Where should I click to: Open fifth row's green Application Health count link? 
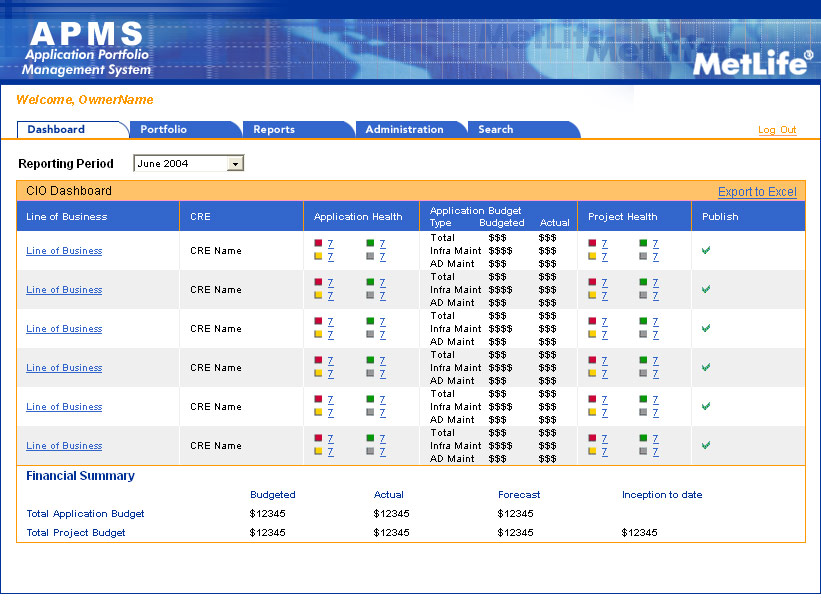click(383, 399)
